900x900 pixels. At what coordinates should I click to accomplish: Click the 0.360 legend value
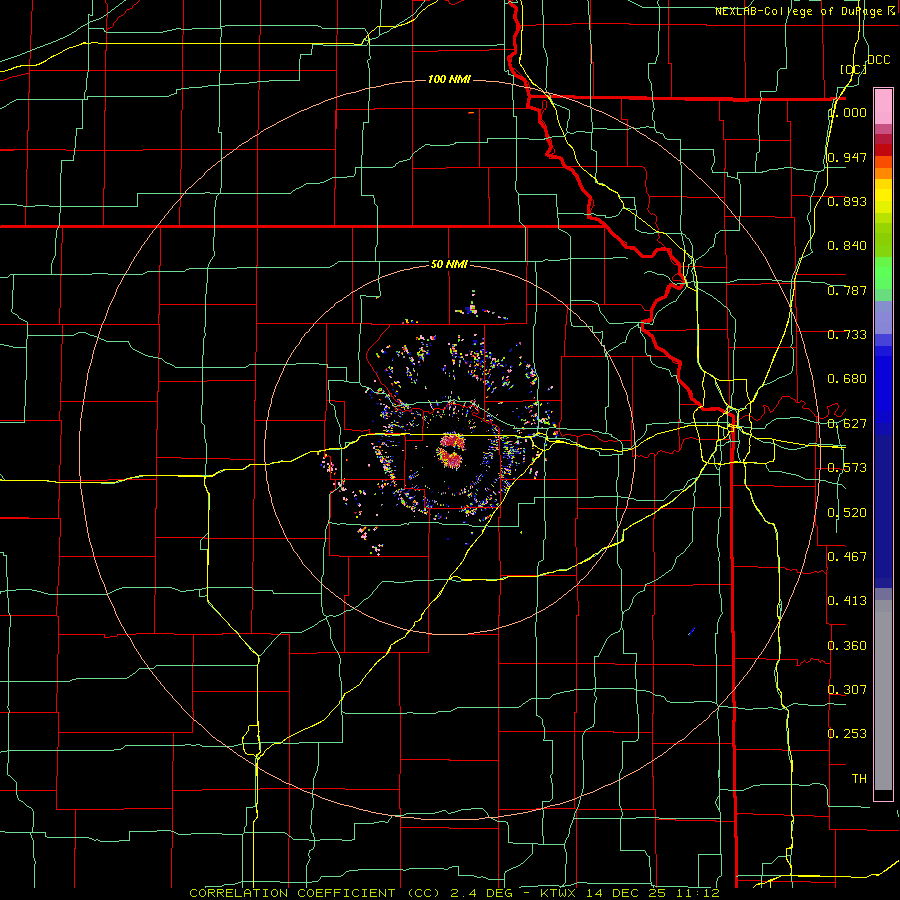pos(847,646)
